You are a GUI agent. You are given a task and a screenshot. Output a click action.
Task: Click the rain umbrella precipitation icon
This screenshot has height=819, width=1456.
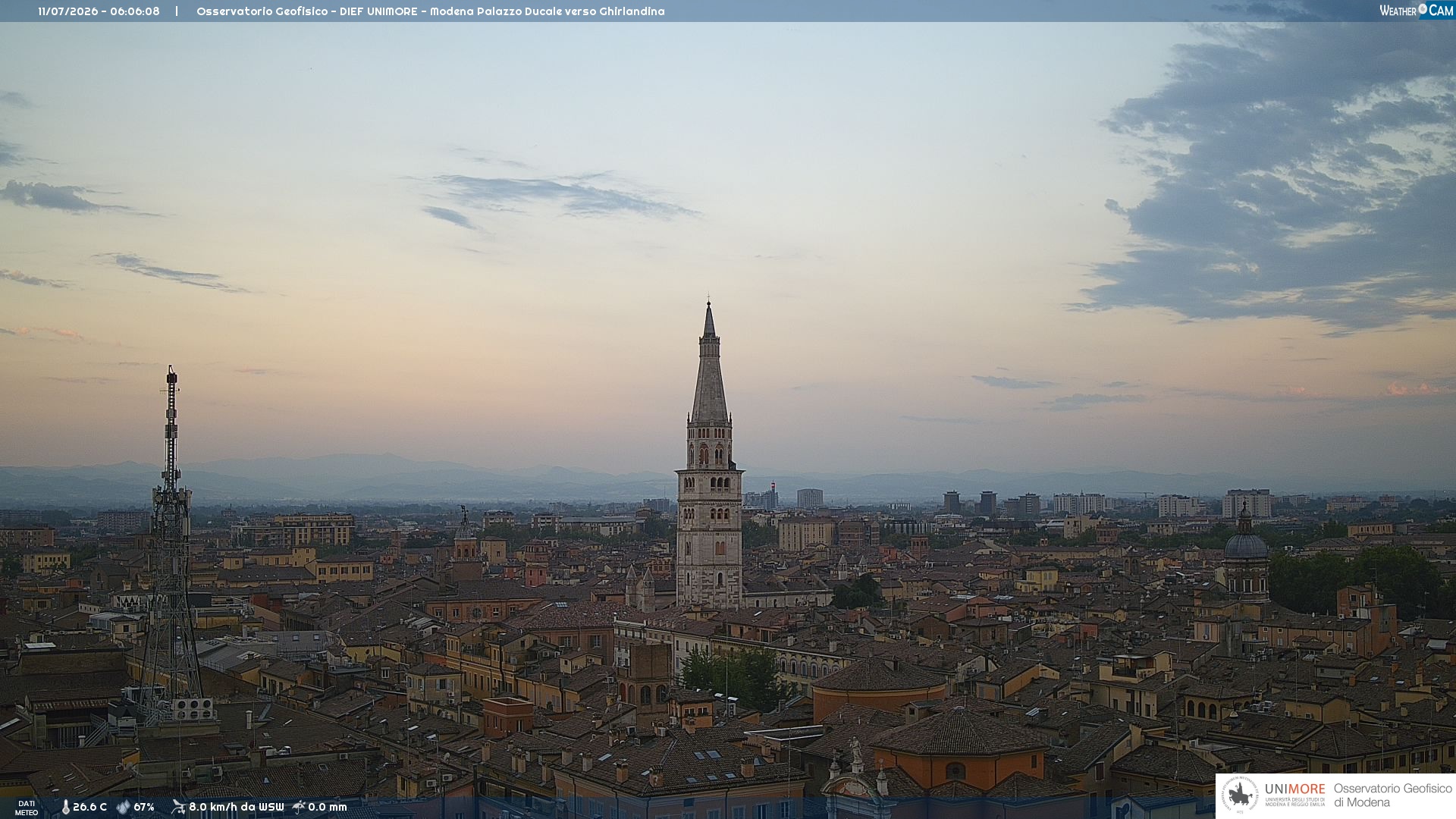pos(299,807)
